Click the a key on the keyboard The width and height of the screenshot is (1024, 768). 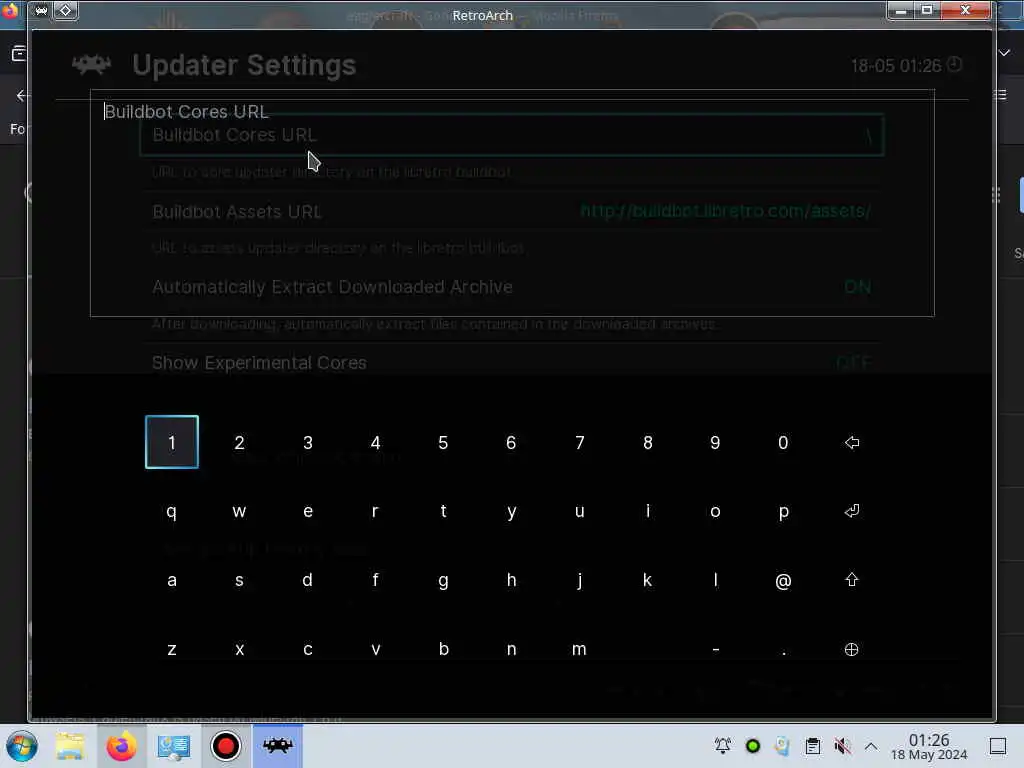tap(172, 580)
